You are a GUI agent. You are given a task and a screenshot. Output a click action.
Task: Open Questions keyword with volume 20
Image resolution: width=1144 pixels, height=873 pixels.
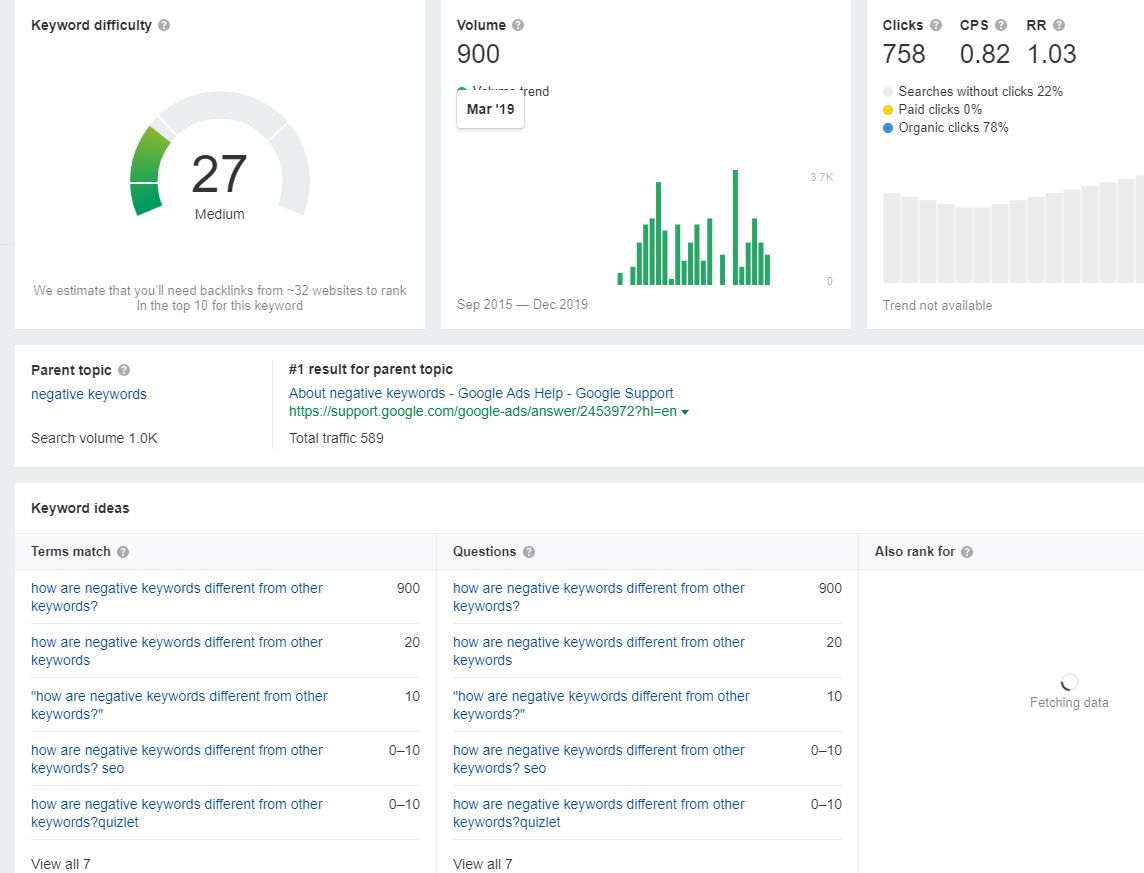(598, 651)
